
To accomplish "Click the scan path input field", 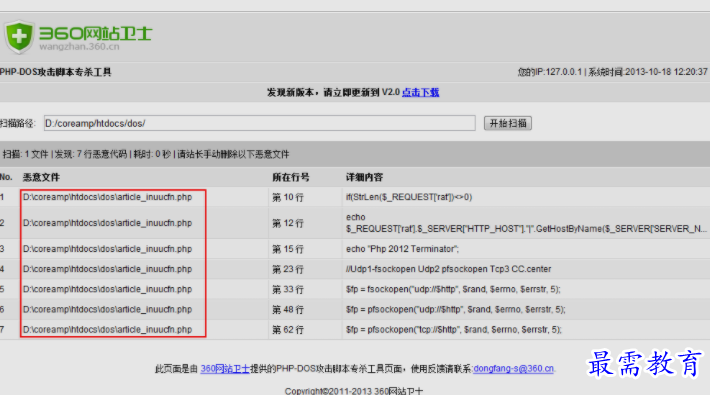I will 259,123.
